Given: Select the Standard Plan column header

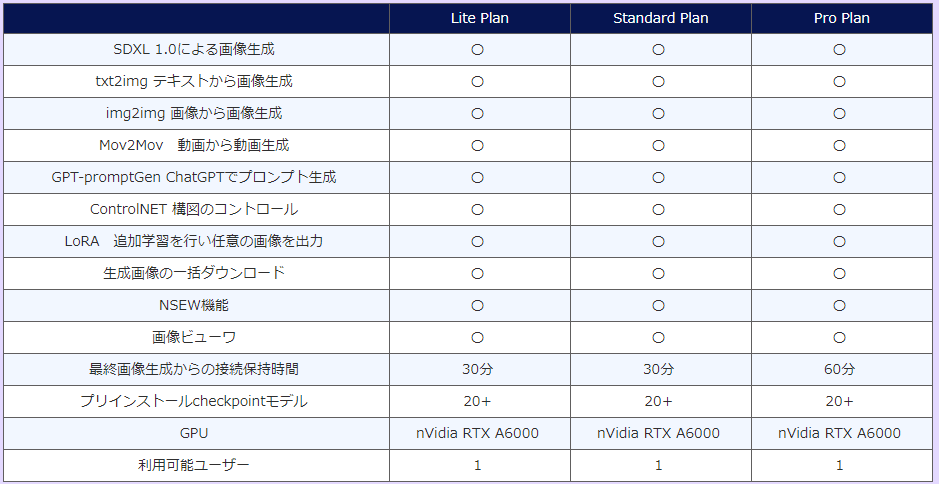Looking at the screenshot, I should tap(658, 18).
